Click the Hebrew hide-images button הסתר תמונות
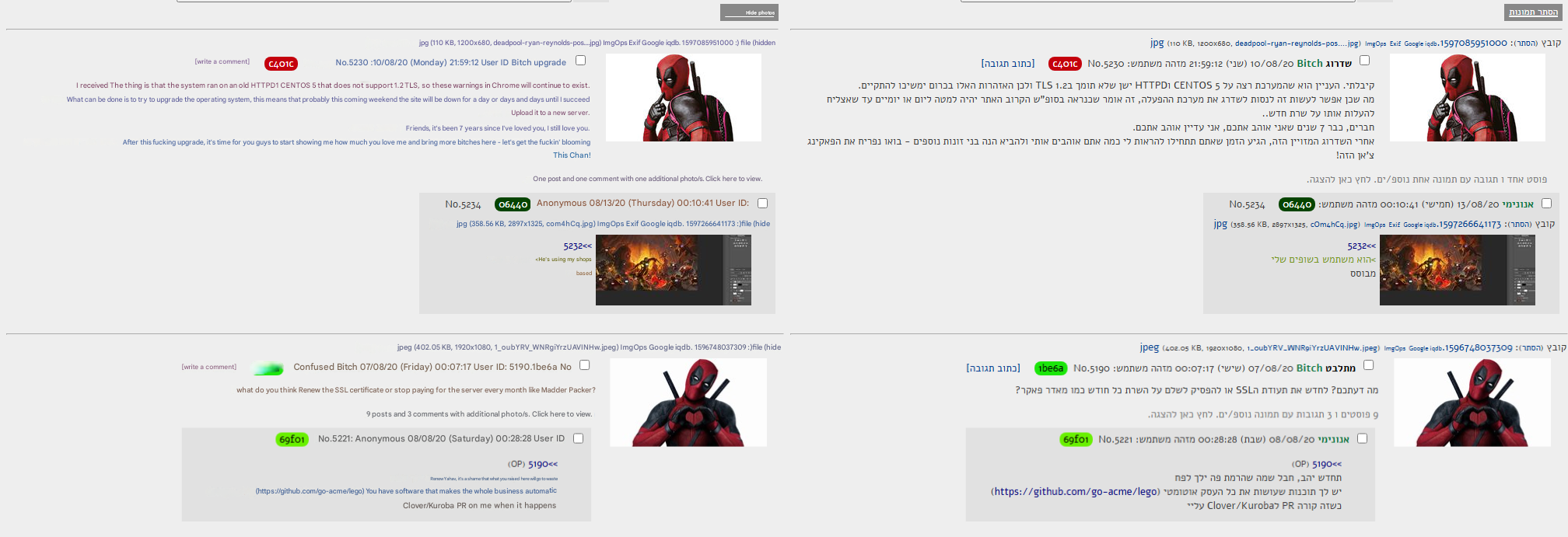The image size is (1568, 537). tap(1533, 12)
